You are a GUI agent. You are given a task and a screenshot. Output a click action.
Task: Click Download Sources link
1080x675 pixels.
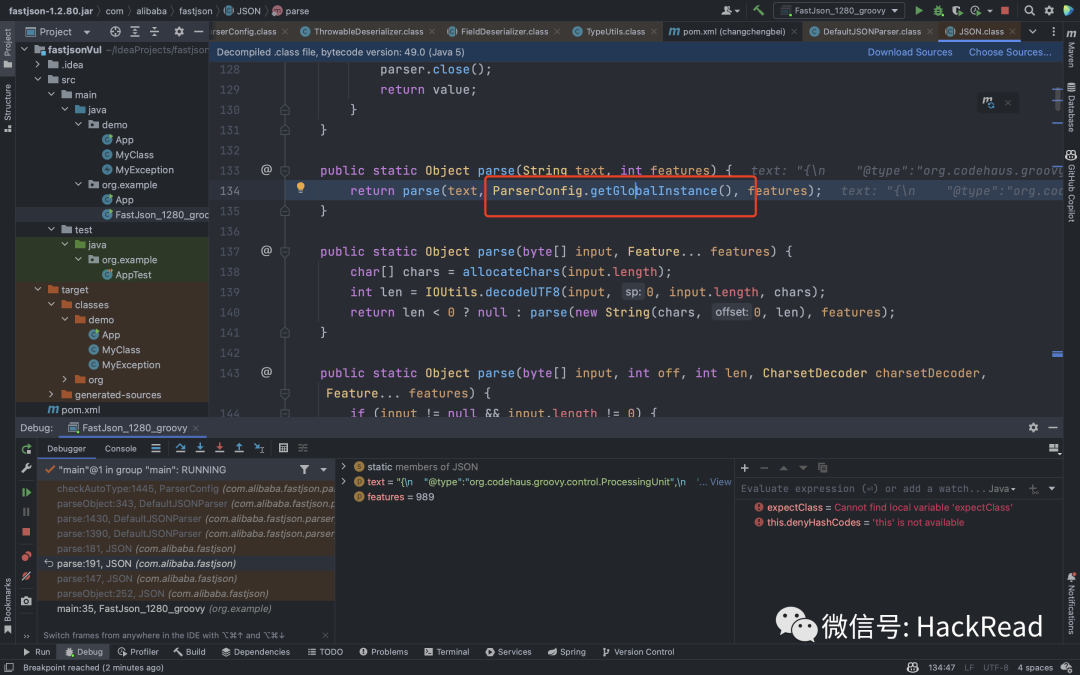(x=909, y=52)
